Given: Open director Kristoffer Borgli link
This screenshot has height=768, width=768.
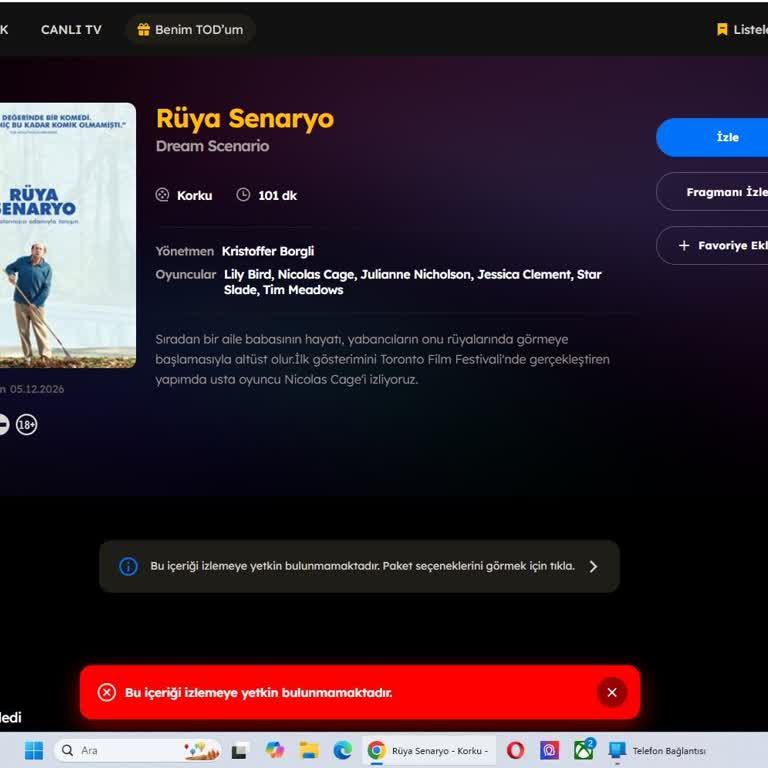Looking at the screenshot, I should [x=268, y=251].
